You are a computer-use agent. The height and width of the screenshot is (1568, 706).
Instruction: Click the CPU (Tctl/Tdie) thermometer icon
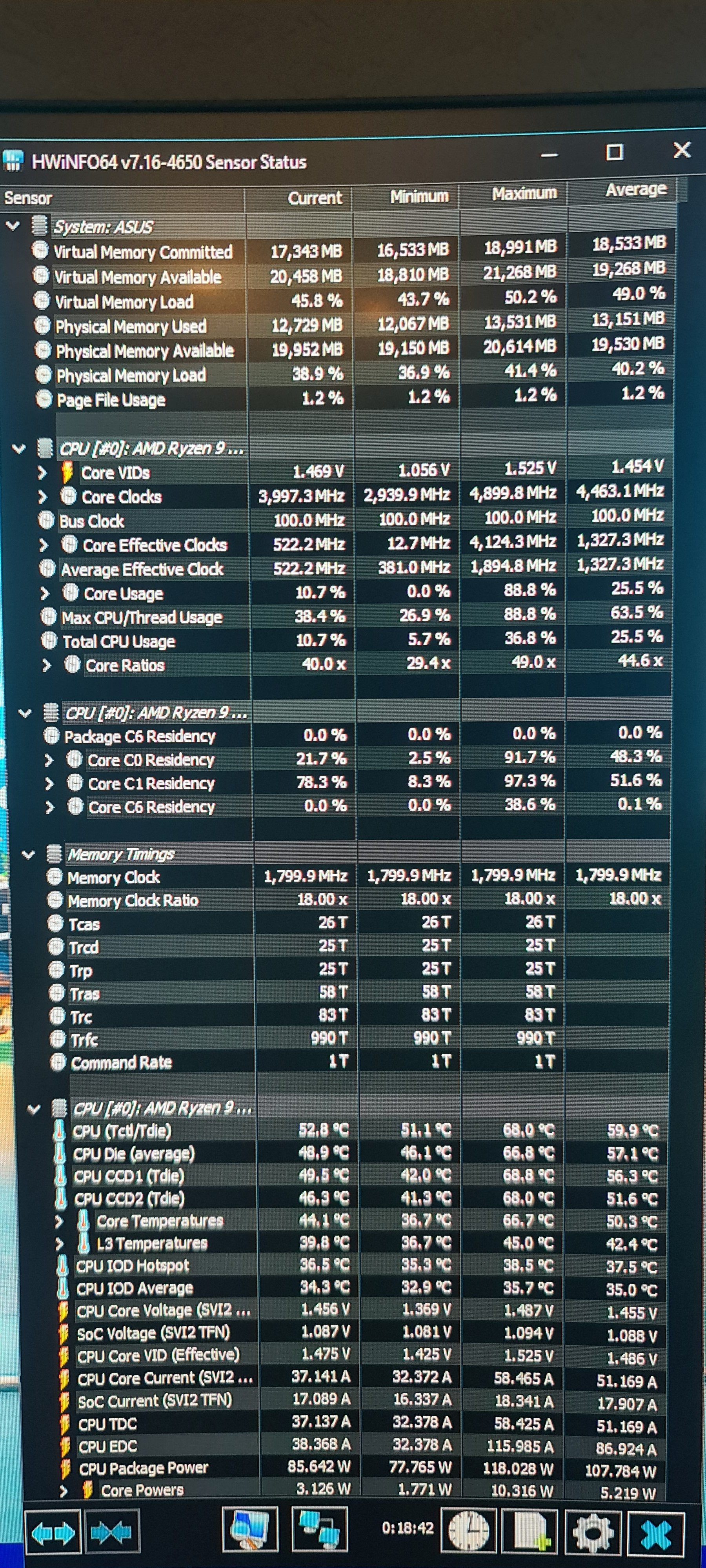(x=60, y=1131)
